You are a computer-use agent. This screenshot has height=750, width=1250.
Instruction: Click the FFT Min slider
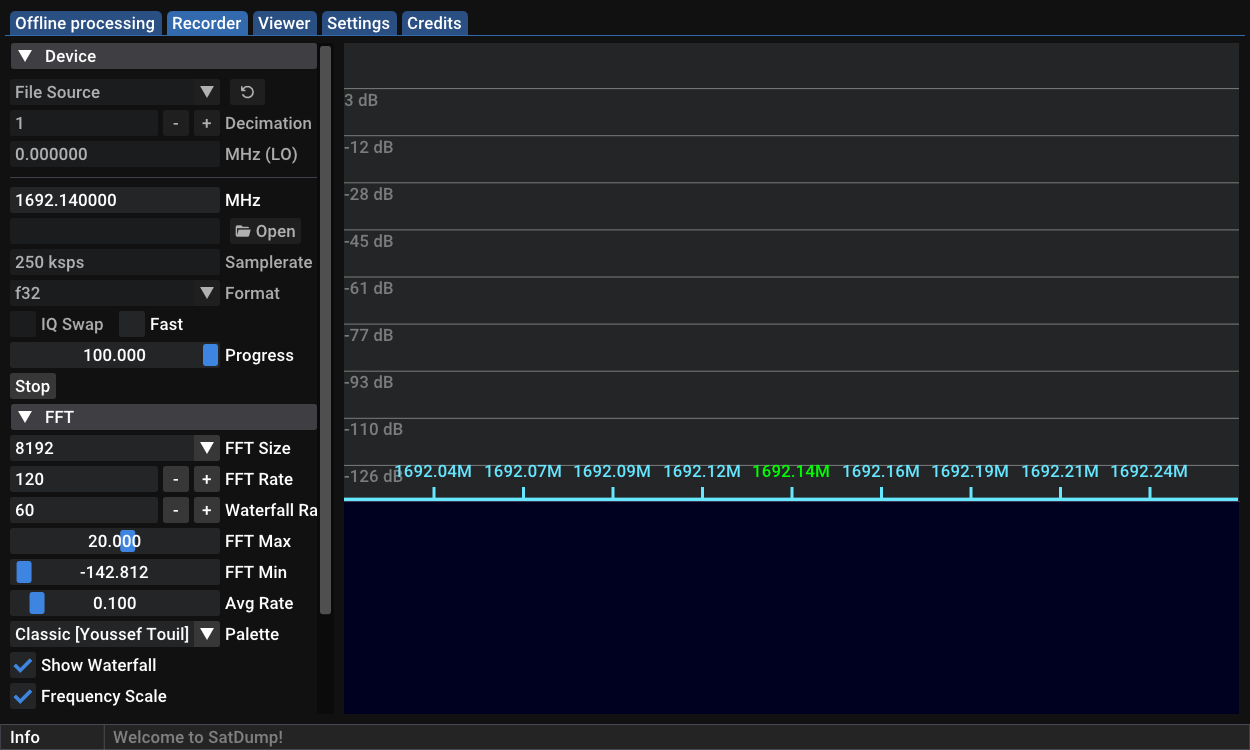pyautogui.click(x=115, y=572)
